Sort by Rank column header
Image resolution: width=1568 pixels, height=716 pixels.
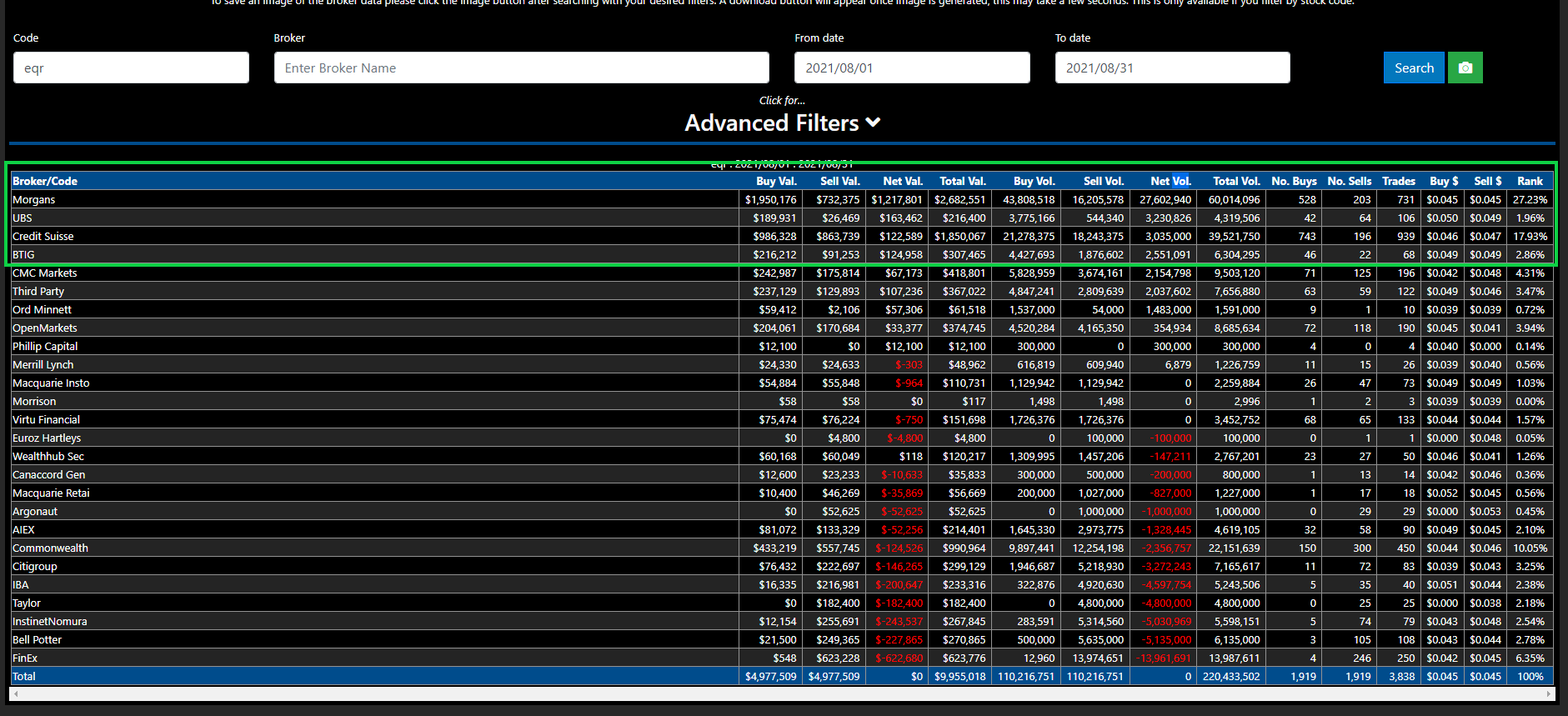[x=1530, y=181]
